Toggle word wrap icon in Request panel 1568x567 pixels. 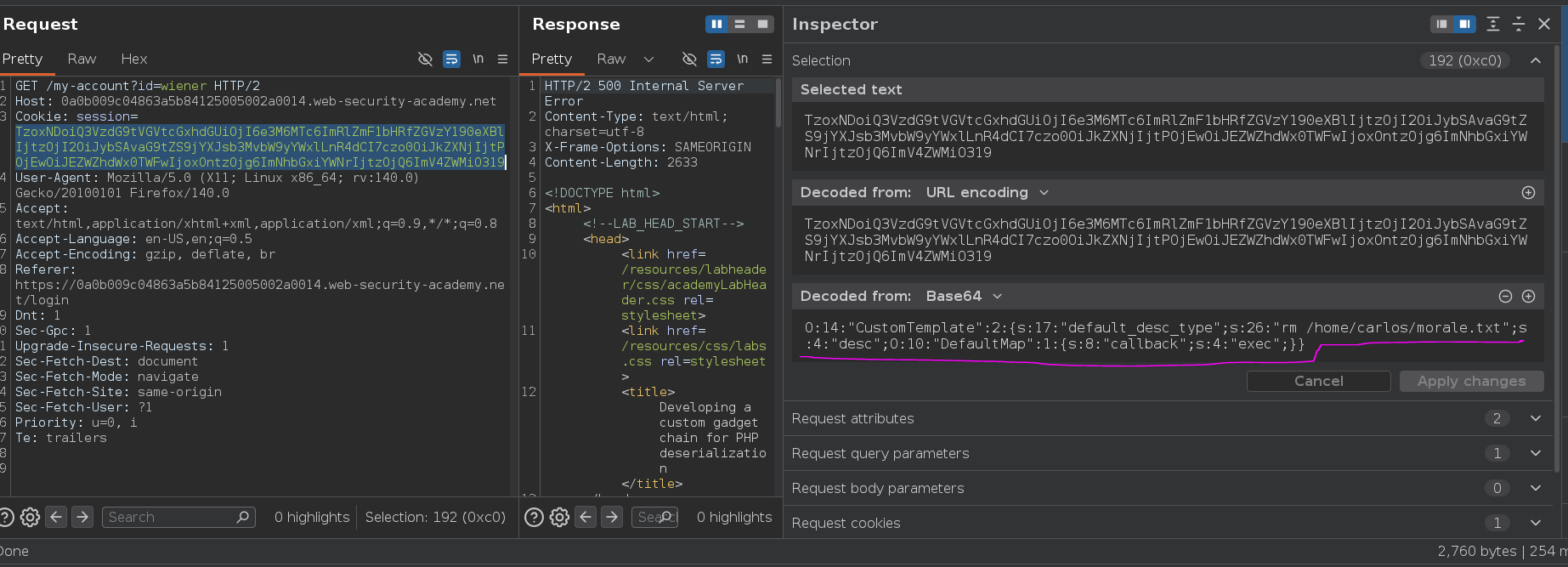tap(451, 59)
